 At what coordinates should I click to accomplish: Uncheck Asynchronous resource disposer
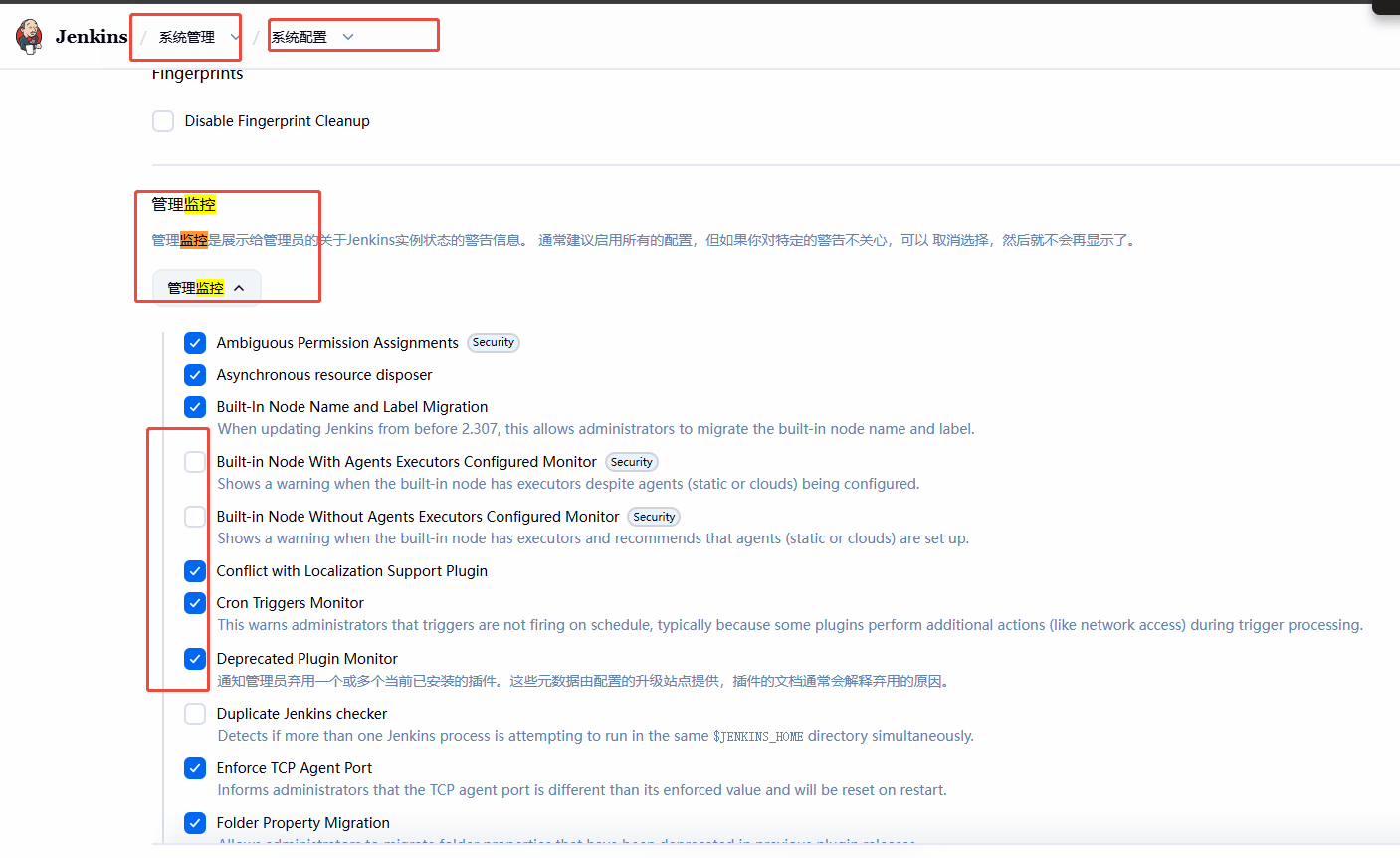[x=195, y=375]
